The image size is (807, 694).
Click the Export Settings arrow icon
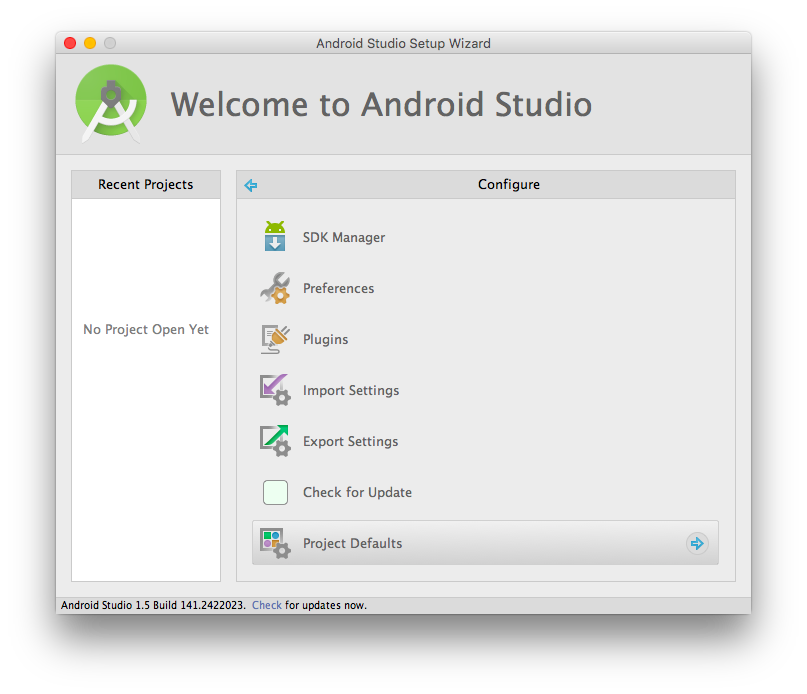coord(275,441)
